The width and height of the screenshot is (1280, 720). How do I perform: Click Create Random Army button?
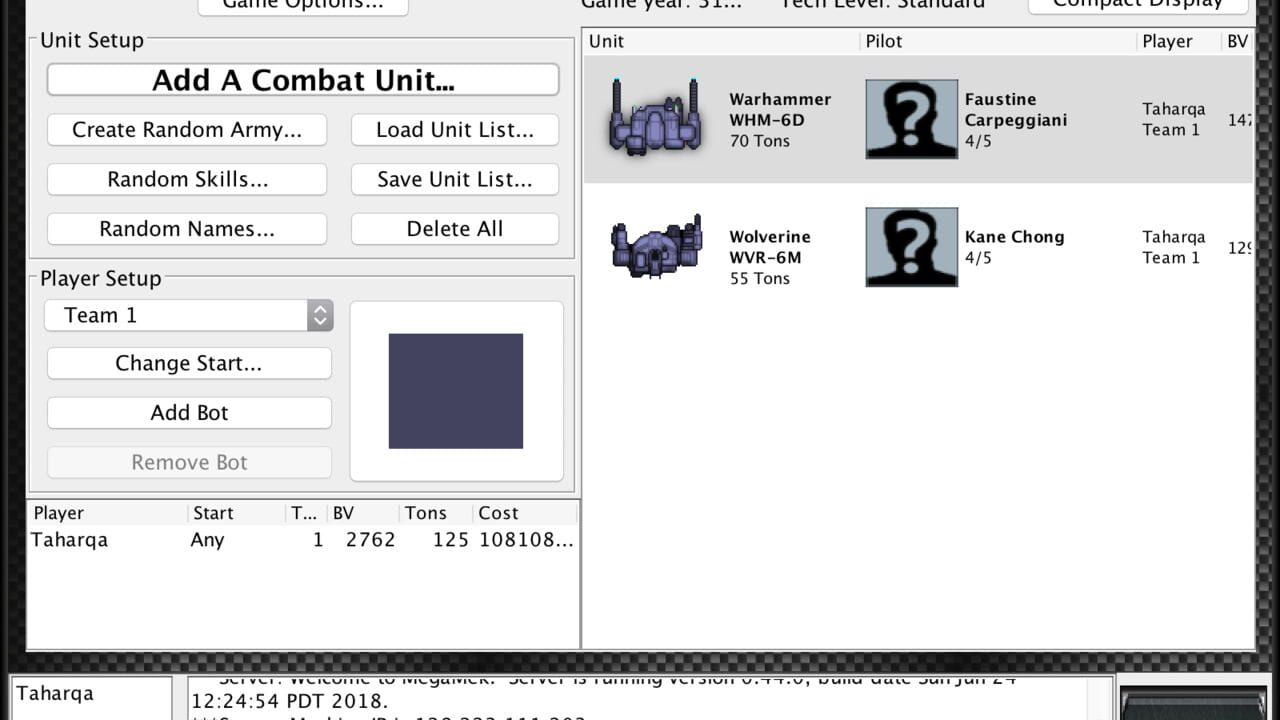point(187,130)
